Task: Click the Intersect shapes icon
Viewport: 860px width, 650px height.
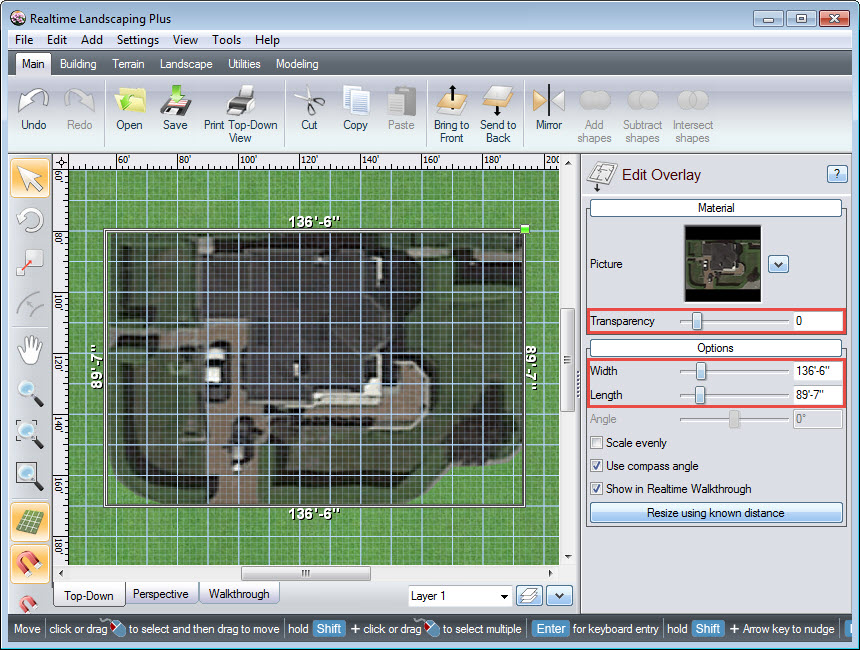Action: (693, 100)
